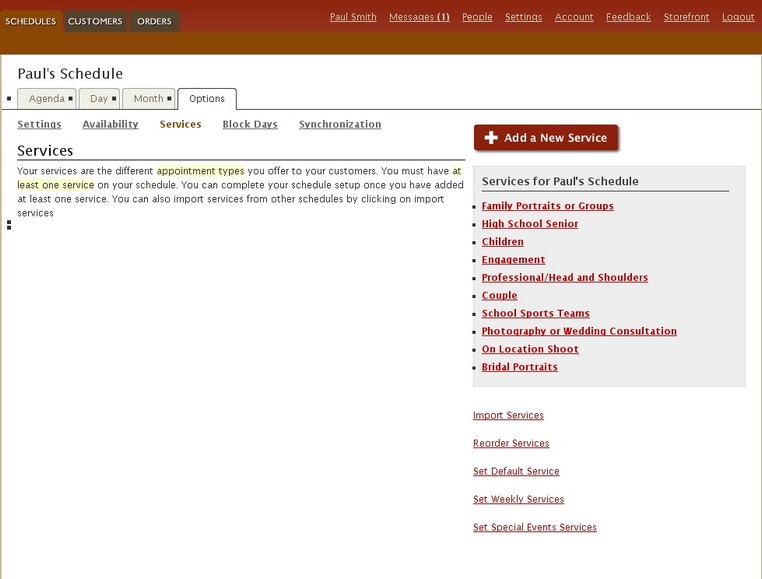This screenshot has height=579, width=762.
Task: Visit the Storefront link
Action: pyautogui.click(x=686, y=17)
